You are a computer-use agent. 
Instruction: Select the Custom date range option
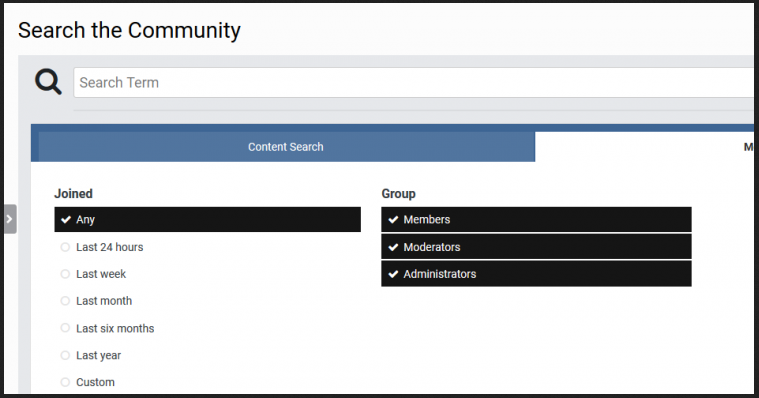[87, 383]
